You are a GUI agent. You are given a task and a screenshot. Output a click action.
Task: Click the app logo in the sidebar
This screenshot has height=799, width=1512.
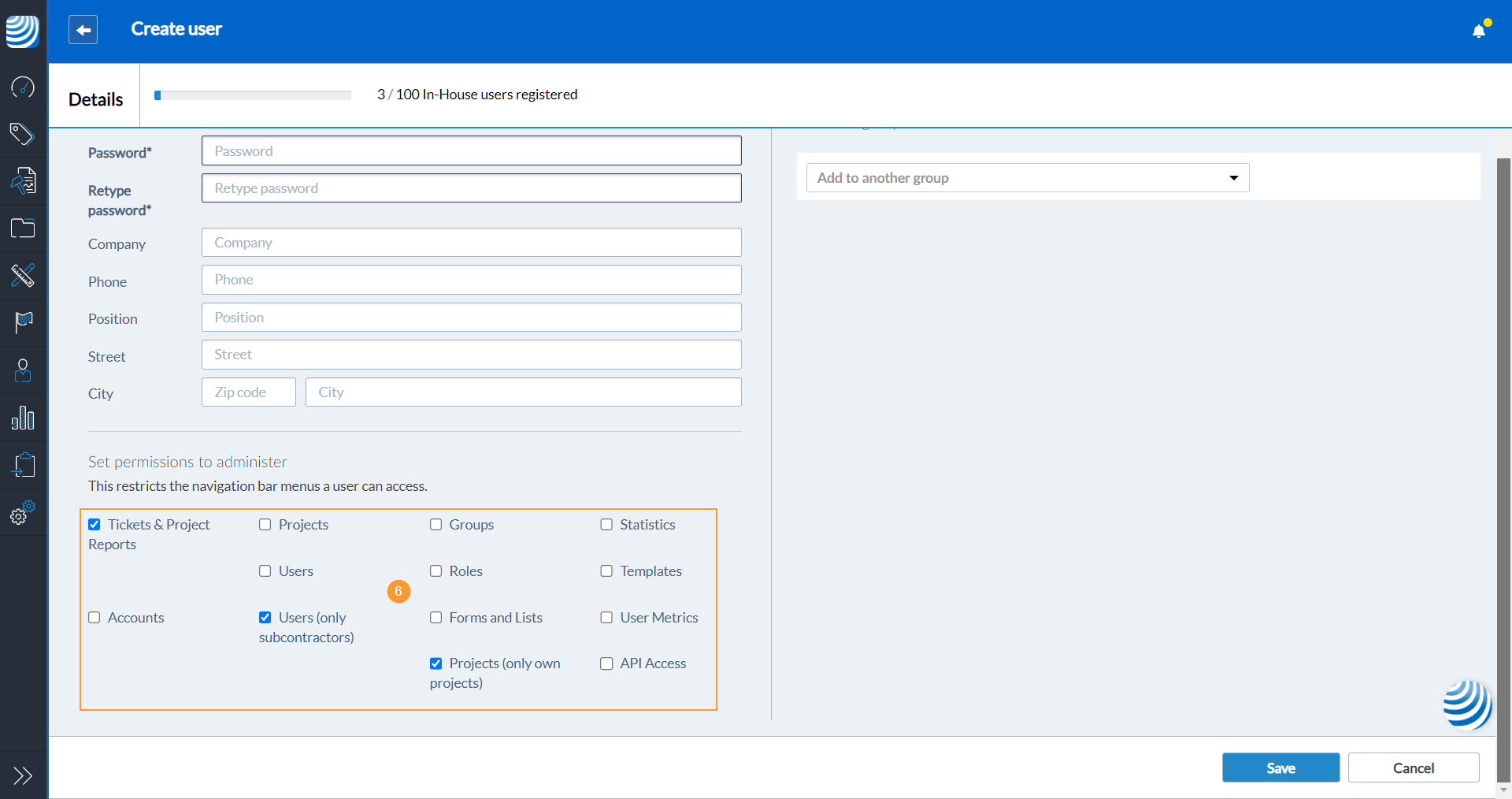[x=23, y=32]
